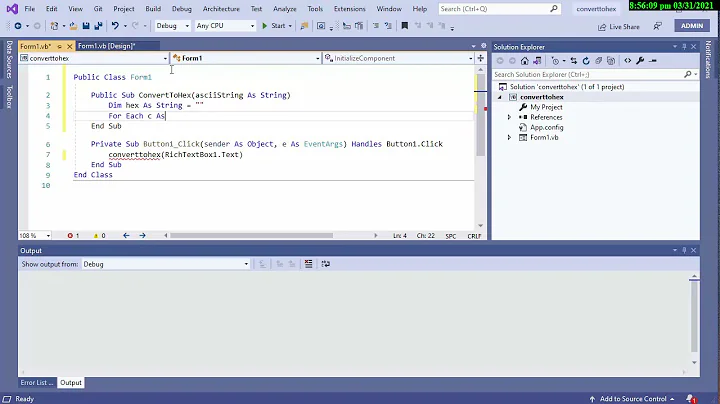The height and width of the screenshot is (404, 720).
Task: Open the File menu
Action: point(30,9)
